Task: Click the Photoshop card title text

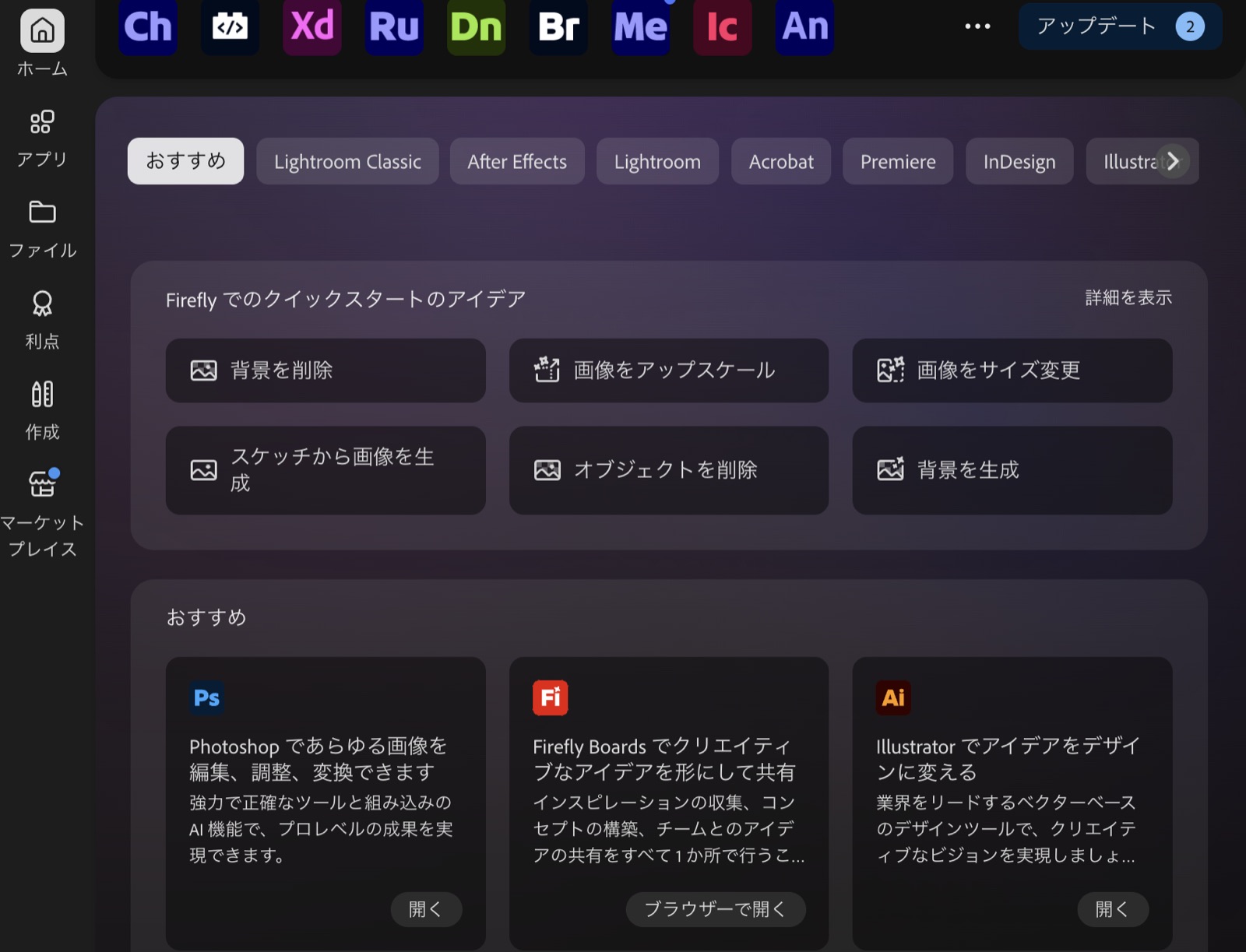Action: tap(318, 759)
